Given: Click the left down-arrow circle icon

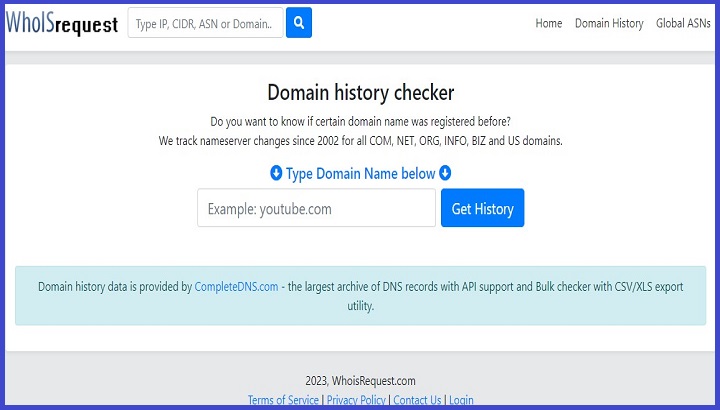Looking at the screenshot, I should (276, 173).
